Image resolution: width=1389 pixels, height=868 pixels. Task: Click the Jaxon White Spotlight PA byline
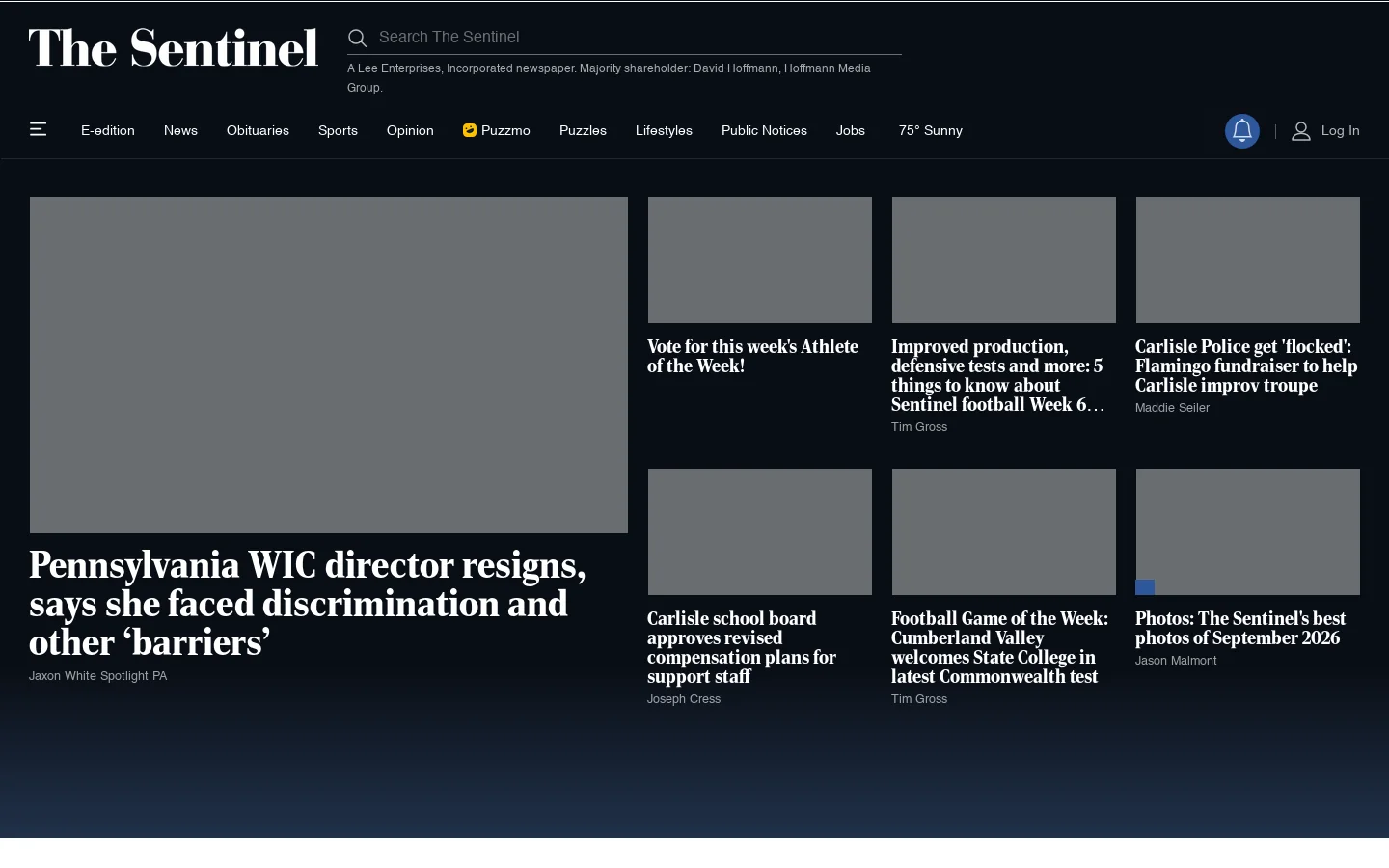pos(98,676)
